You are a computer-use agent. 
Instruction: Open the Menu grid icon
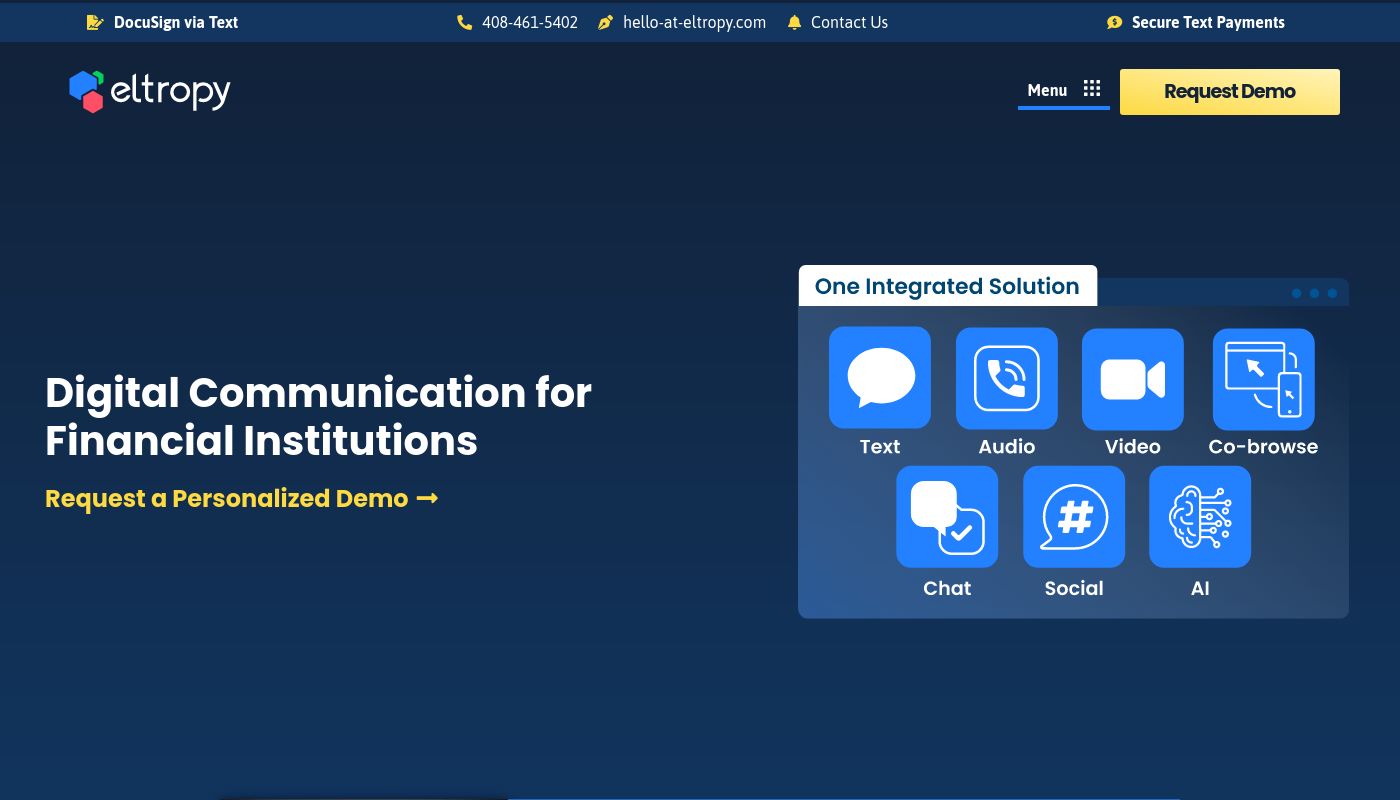1092,89
